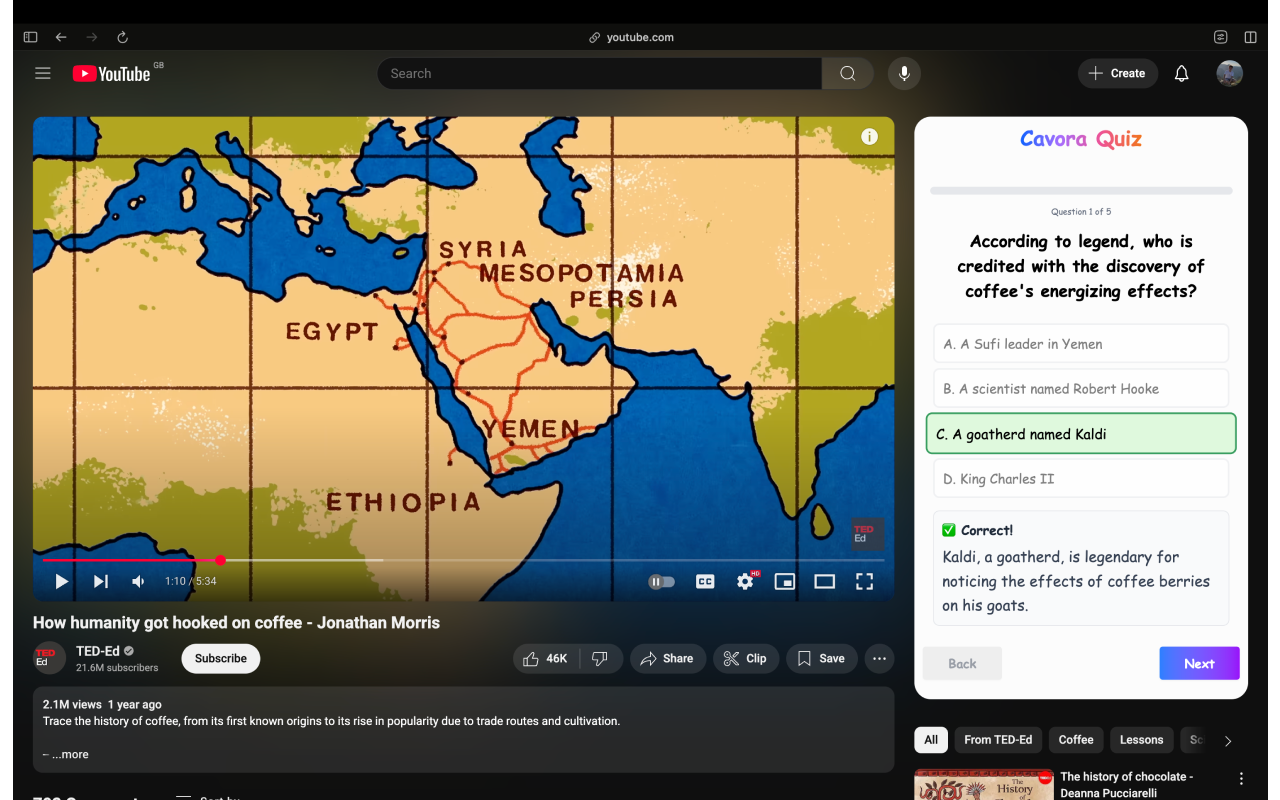Subscribe to the TED-Ed channel

221,658
